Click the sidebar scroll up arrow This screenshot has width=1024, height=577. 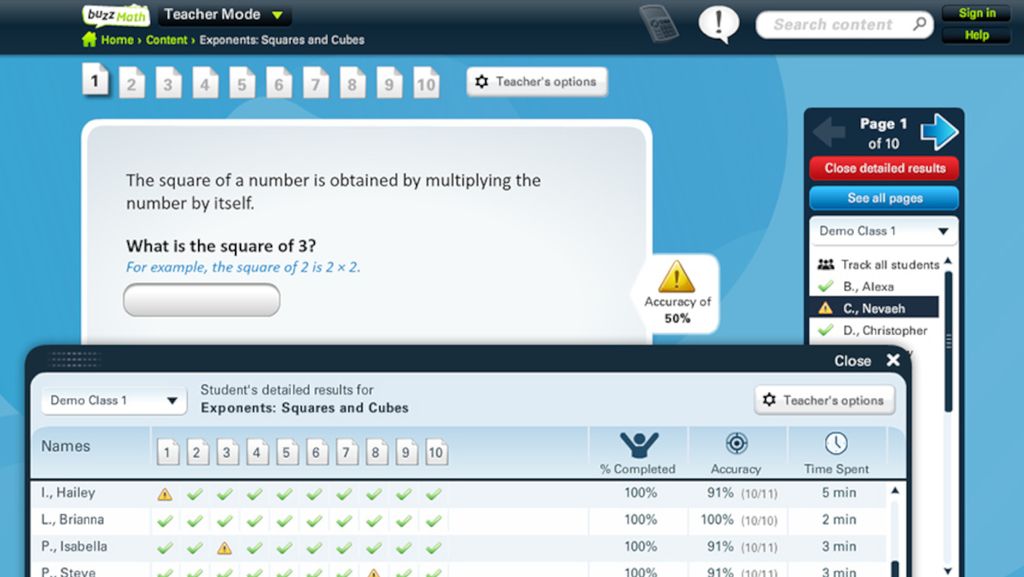pyautogui.click(x=948, y=261)
